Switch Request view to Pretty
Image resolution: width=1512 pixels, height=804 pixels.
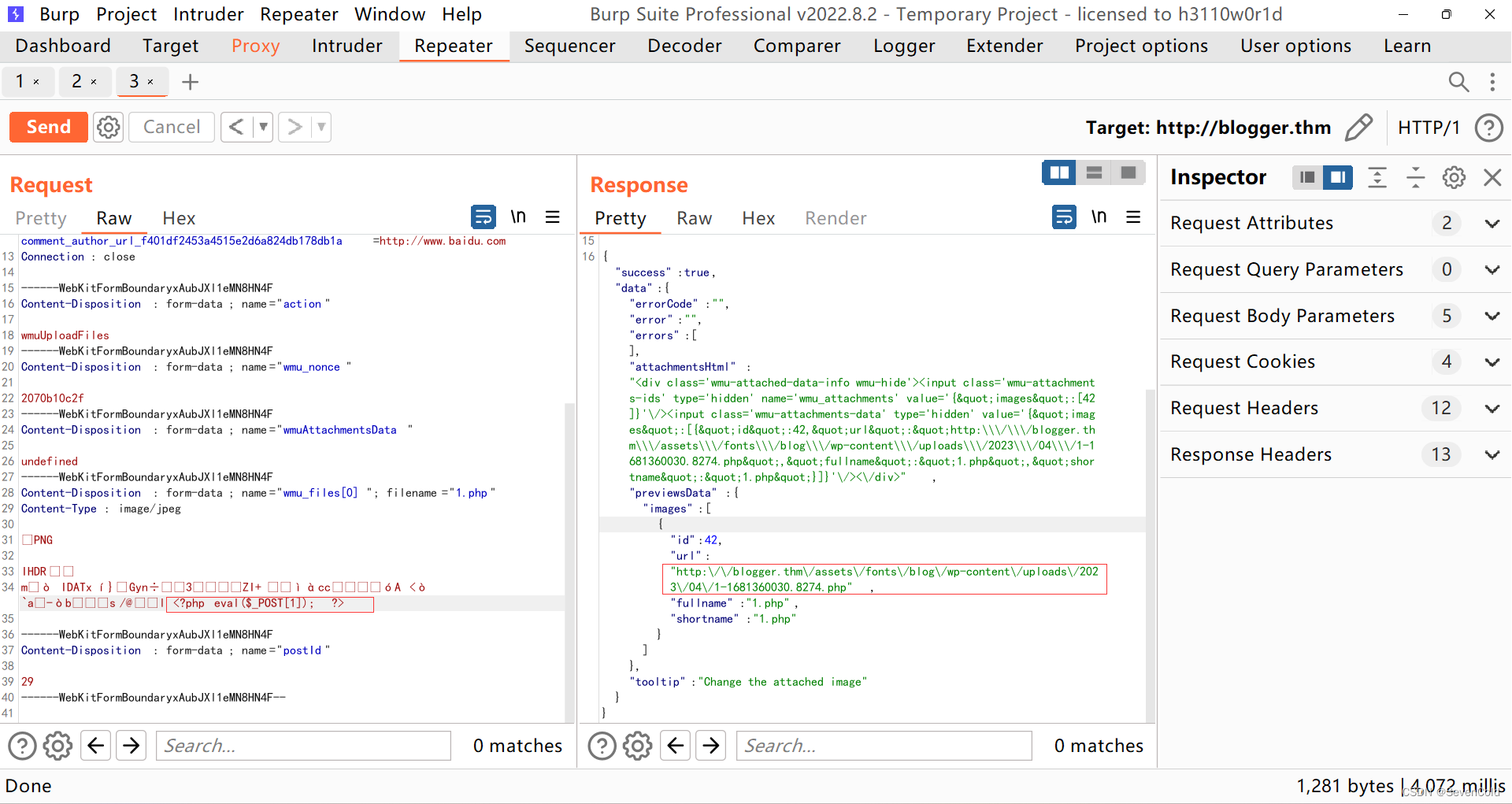41,218
